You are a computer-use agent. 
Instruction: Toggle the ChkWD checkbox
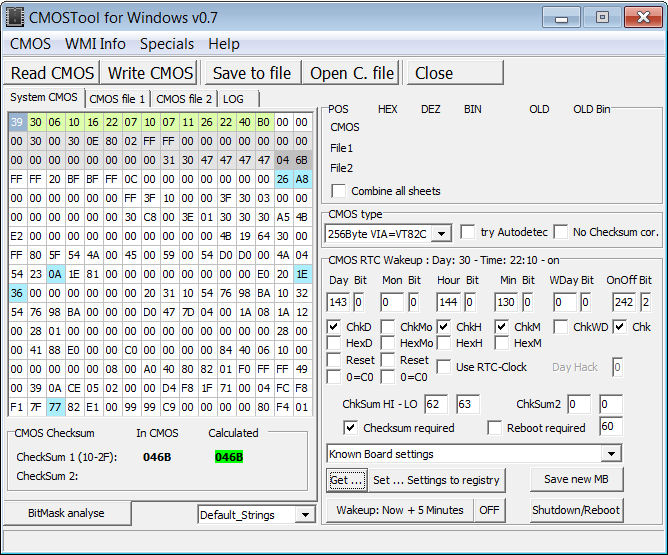[561, 327]
